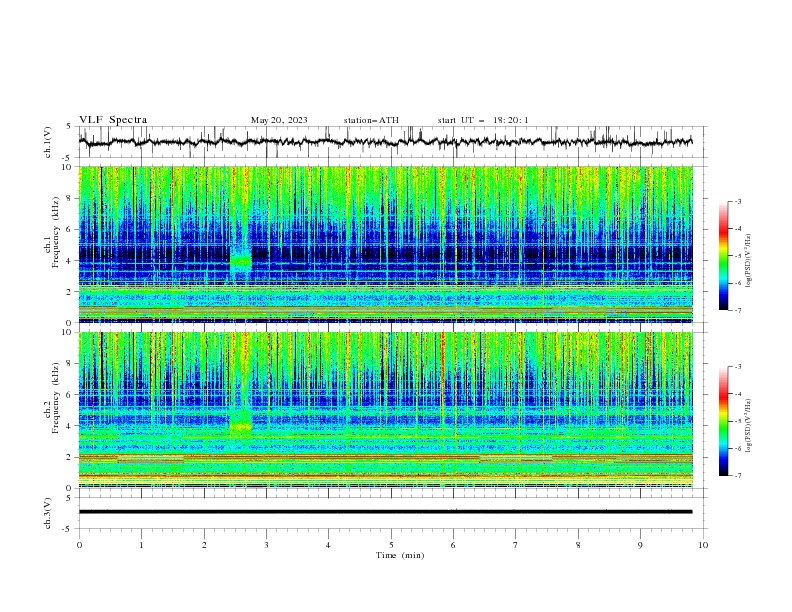Click time axis tick label "3"
Screen dimensions: 792x612
[x=266, y=545]
